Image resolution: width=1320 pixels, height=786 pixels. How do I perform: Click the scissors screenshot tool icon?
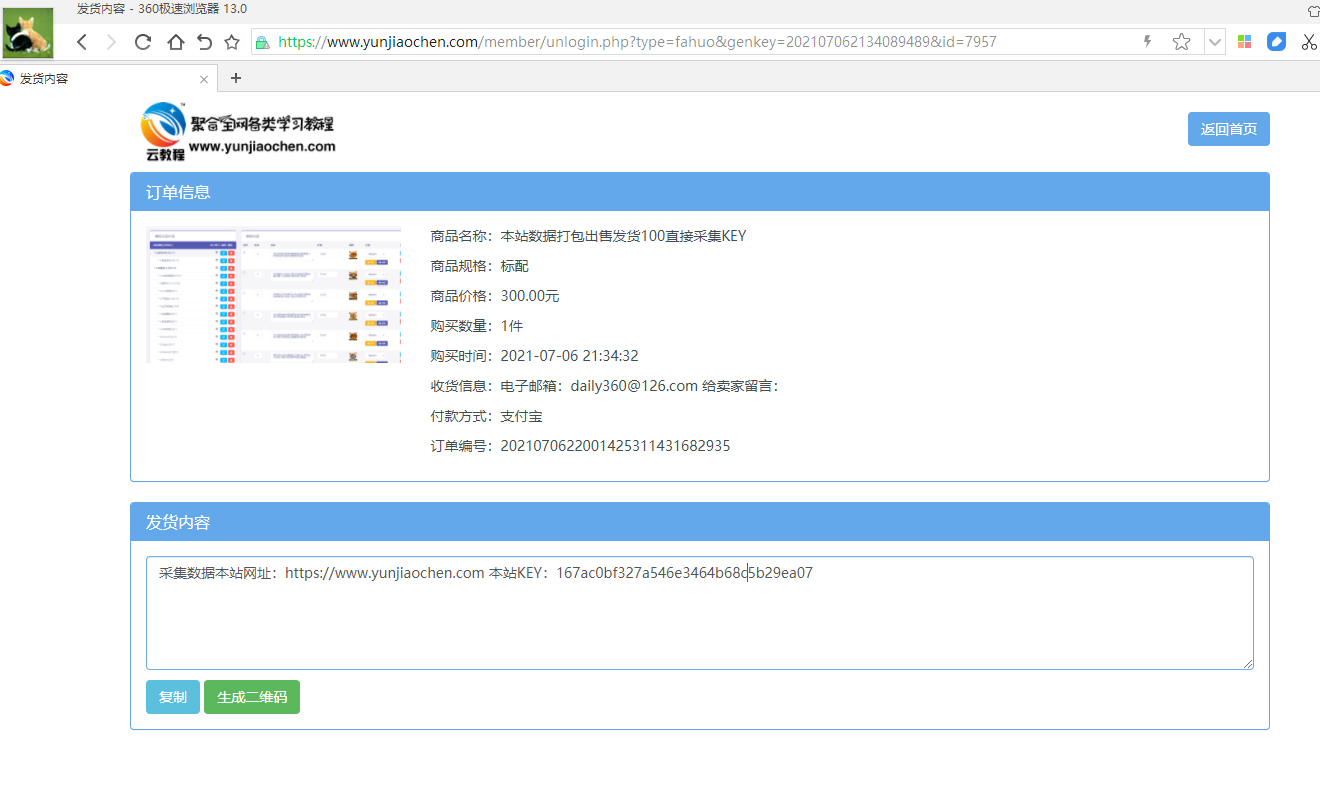tap(1308, 42)
